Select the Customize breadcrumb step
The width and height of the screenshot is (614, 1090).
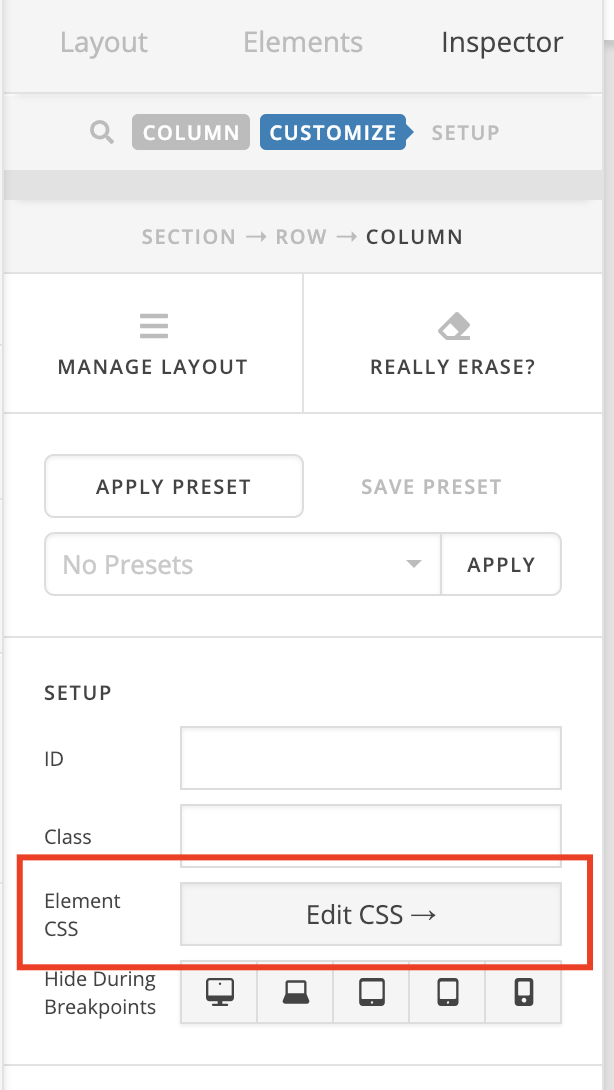(333, 133)
